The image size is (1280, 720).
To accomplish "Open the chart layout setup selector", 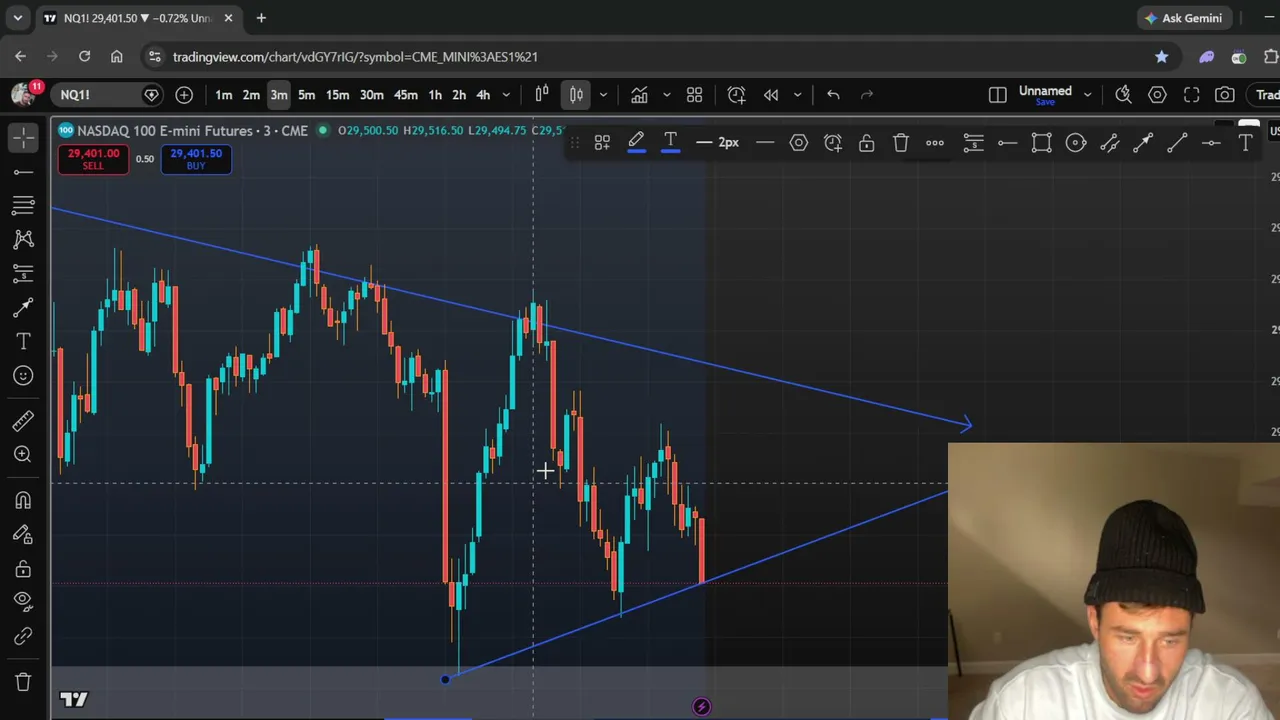I will (x=998, y=95).
